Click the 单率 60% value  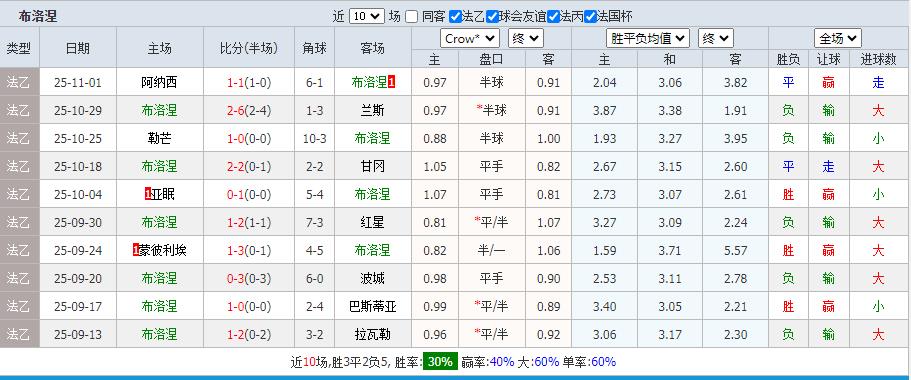click(x=603, y=361)
